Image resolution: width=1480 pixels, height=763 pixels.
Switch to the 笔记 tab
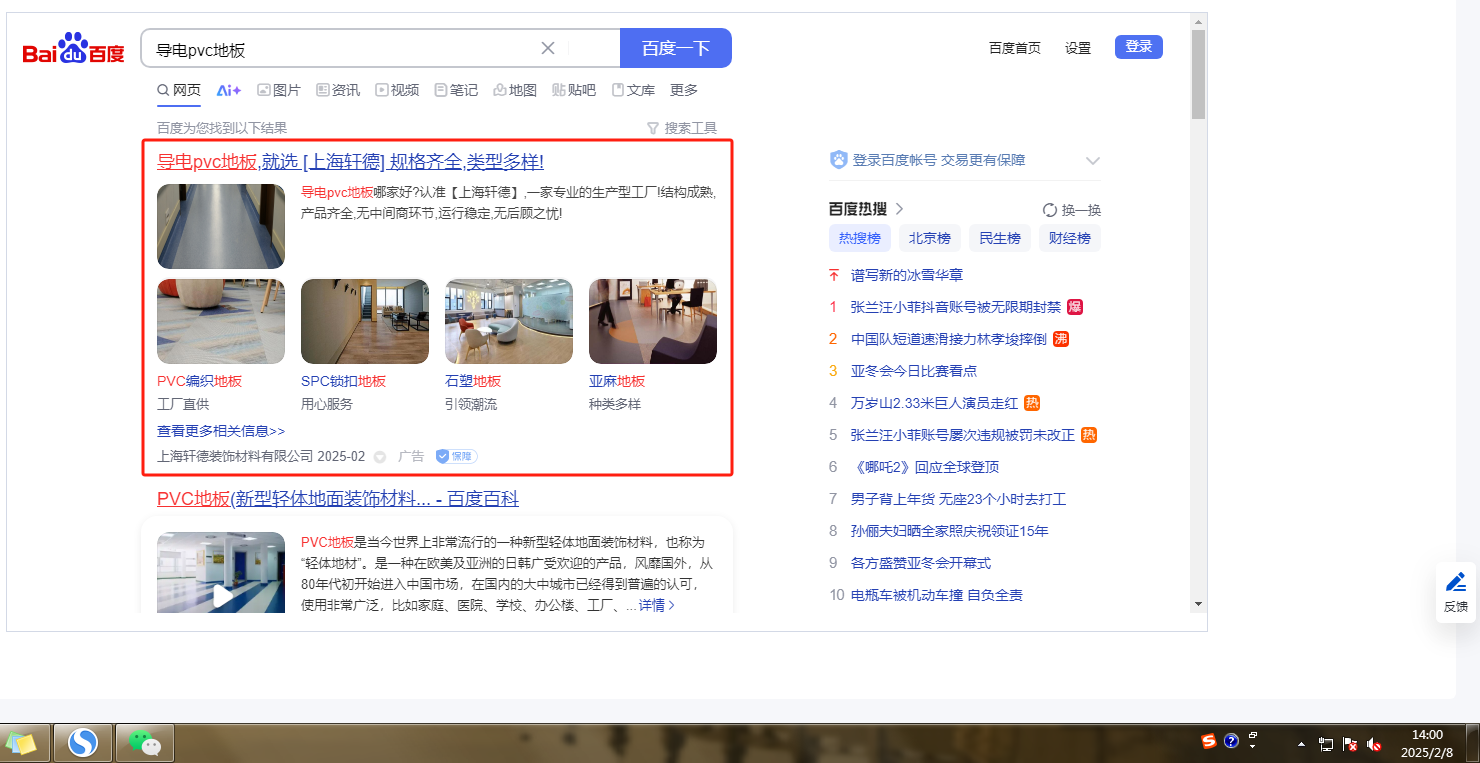456,90
